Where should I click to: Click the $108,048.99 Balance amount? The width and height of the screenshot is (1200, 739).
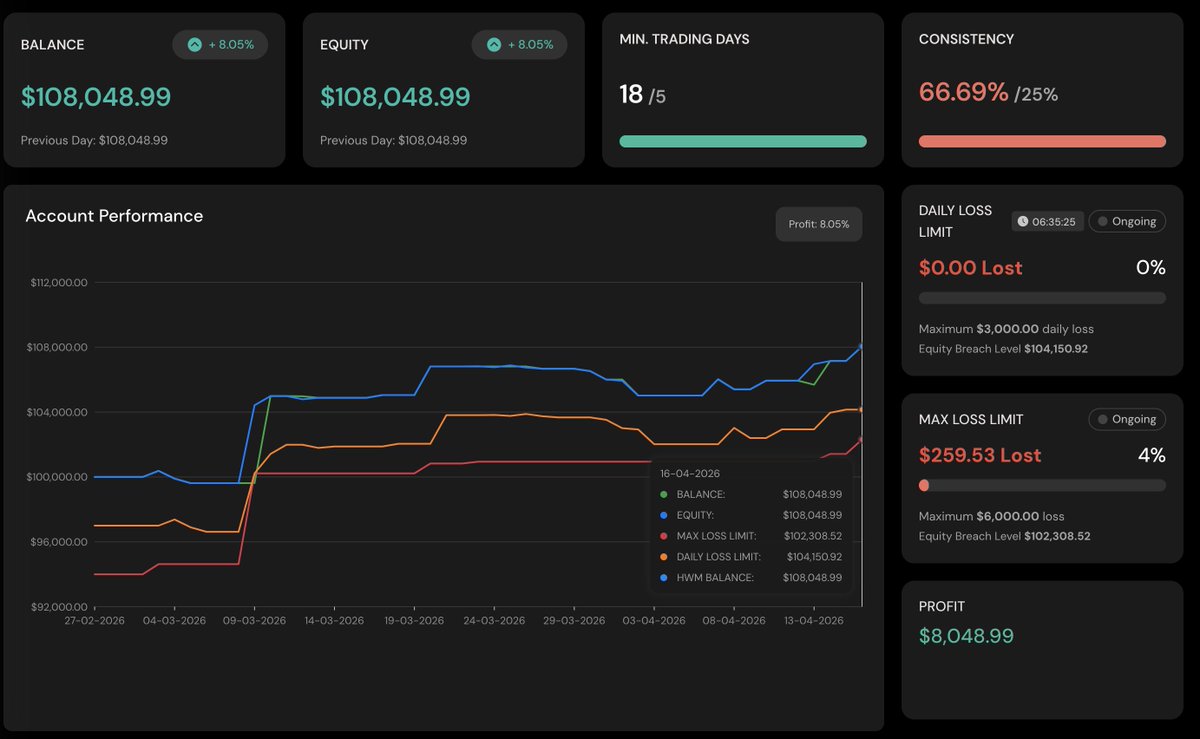[96, 97]
